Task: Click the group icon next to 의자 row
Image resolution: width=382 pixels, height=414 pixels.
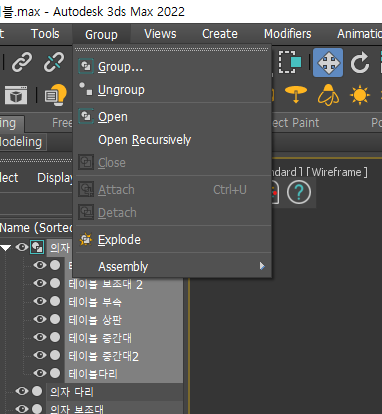Action: [x=37, y=247]
